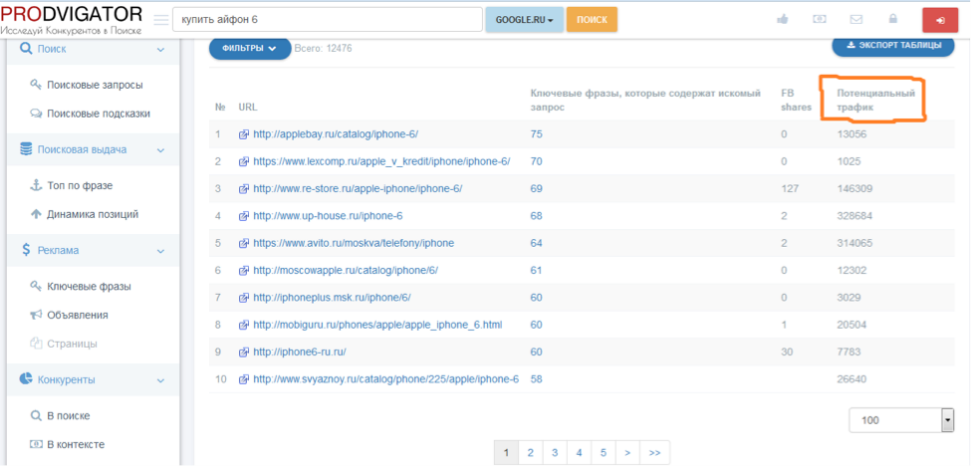Screen dimensions: 971x466
Task: Jump to last page with >> button
Action: [x=655, y=453]
